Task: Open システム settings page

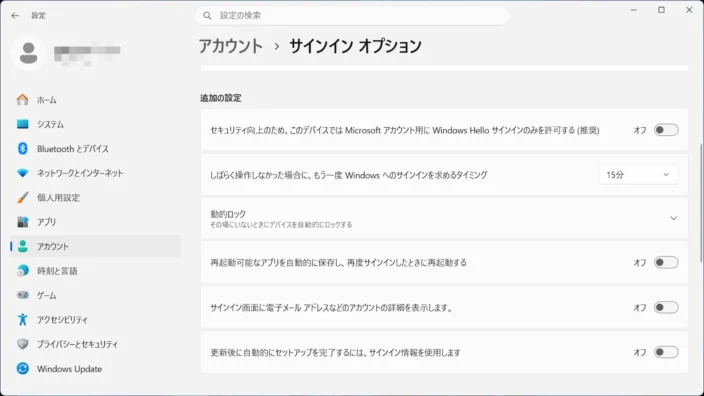Action: (x=95, y=124)
